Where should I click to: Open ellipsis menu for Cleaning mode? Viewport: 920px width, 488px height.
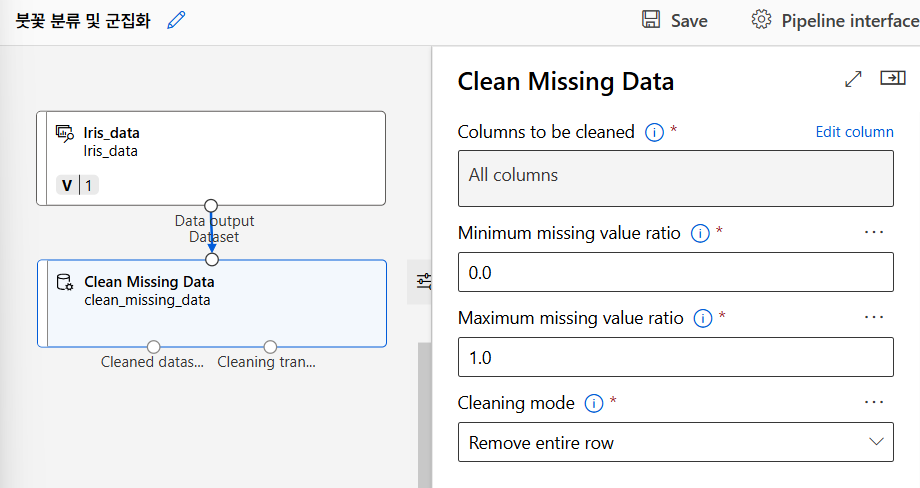[x=874, y=402]
